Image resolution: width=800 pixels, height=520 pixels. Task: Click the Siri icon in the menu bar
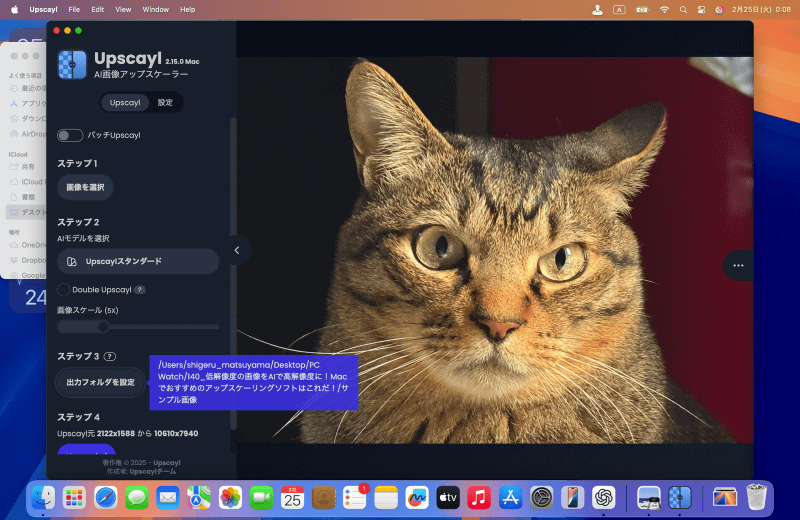(x=719, y=9)
